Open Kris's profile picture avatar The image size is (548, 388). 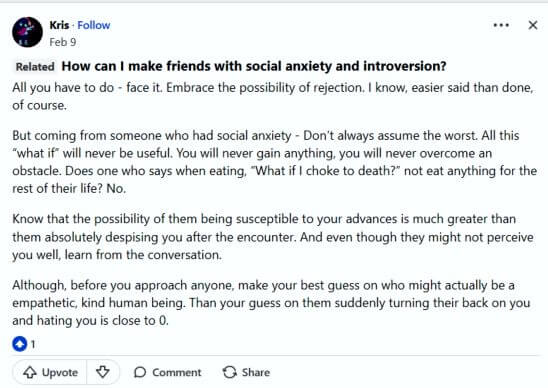tap(27, 32)
